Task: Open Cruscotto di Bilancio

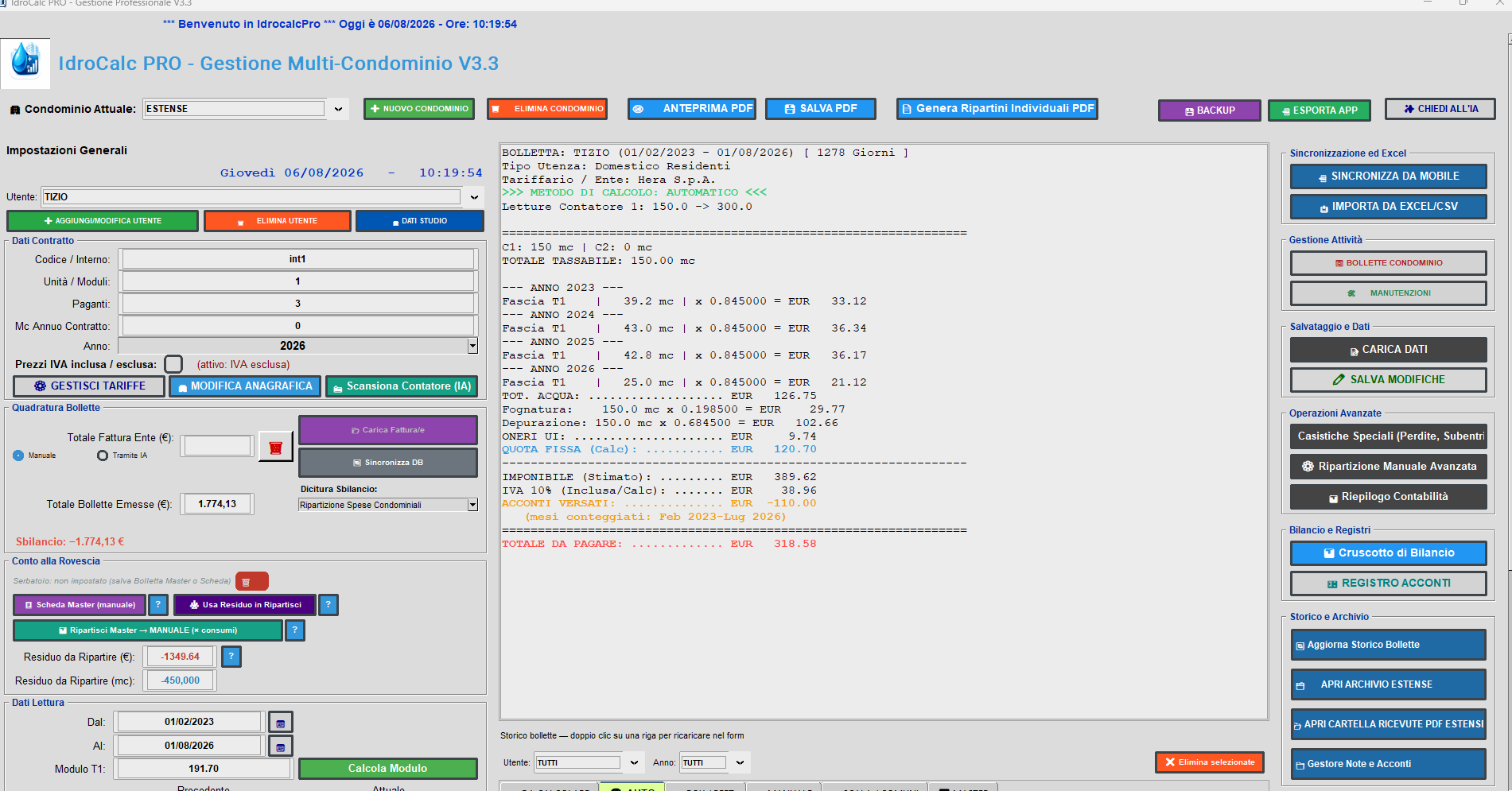Action: 1388,553
